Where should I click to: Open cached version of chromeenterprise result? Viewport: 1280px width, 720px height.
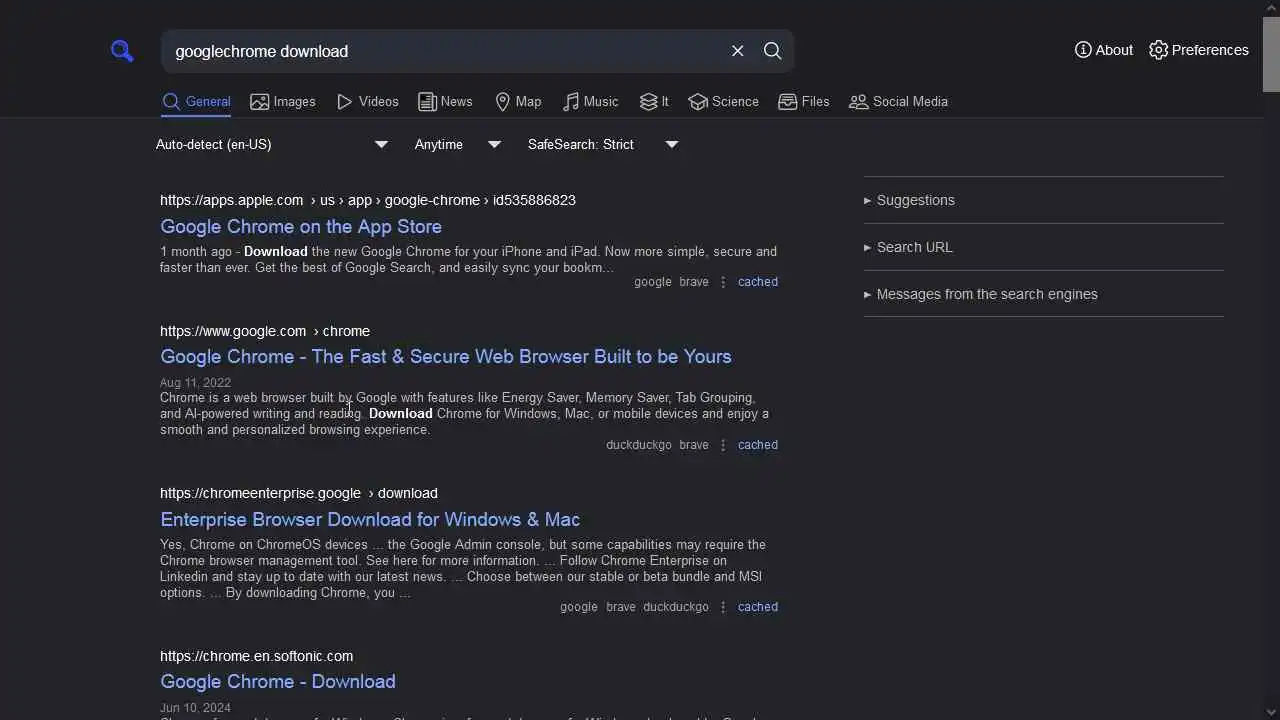pyautogui.click(x=758, y=607)
